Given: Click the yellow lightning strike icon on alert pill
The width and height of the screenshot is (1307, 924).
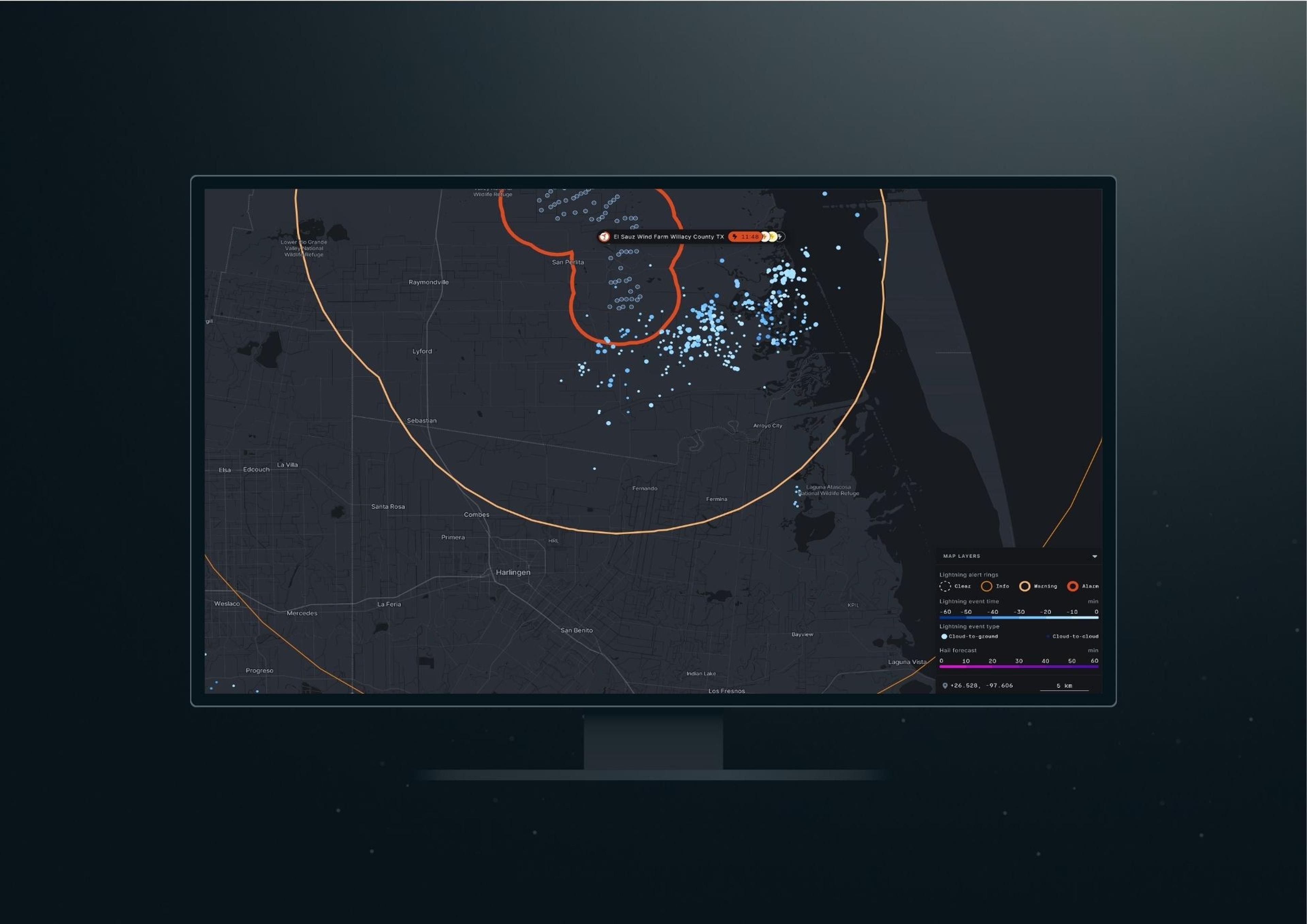Looking at the screenshot, I should click(773, 237).
